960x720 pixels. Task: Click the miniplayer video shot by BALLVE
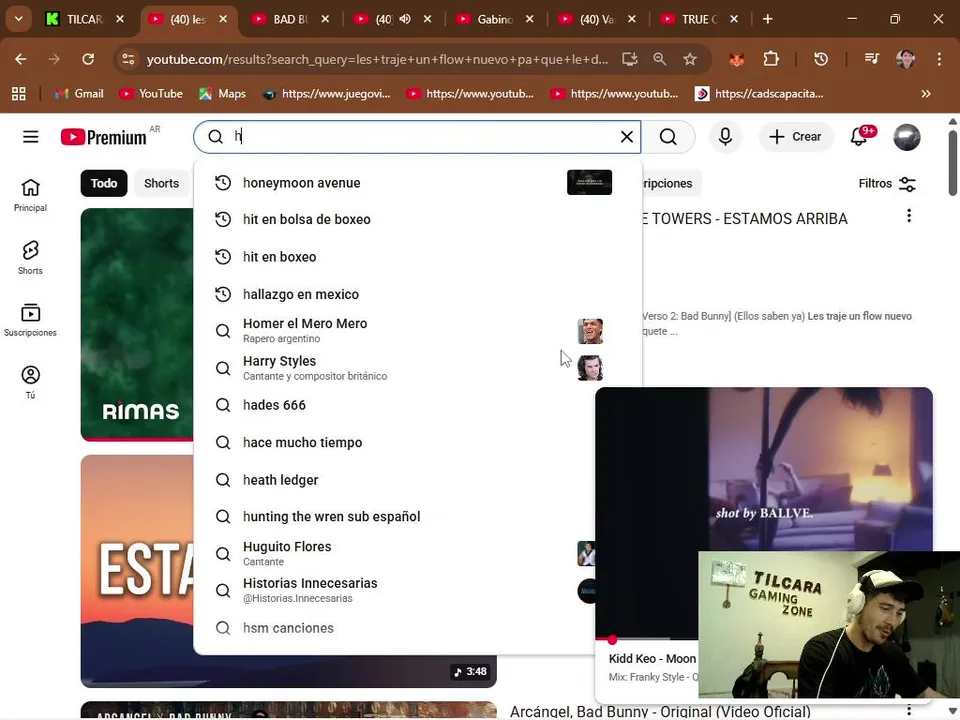pyautogui.click(x=763, y=468)
